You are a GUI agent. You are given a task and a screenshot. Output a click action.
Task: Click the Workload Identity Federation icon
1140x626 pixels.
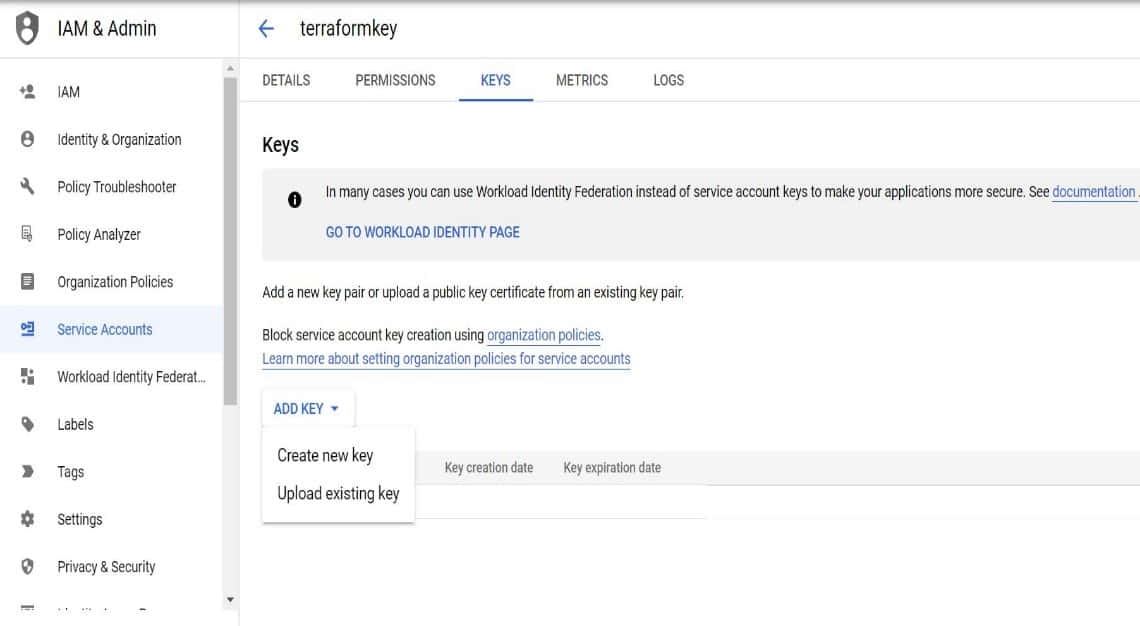(x=27, y=377)
